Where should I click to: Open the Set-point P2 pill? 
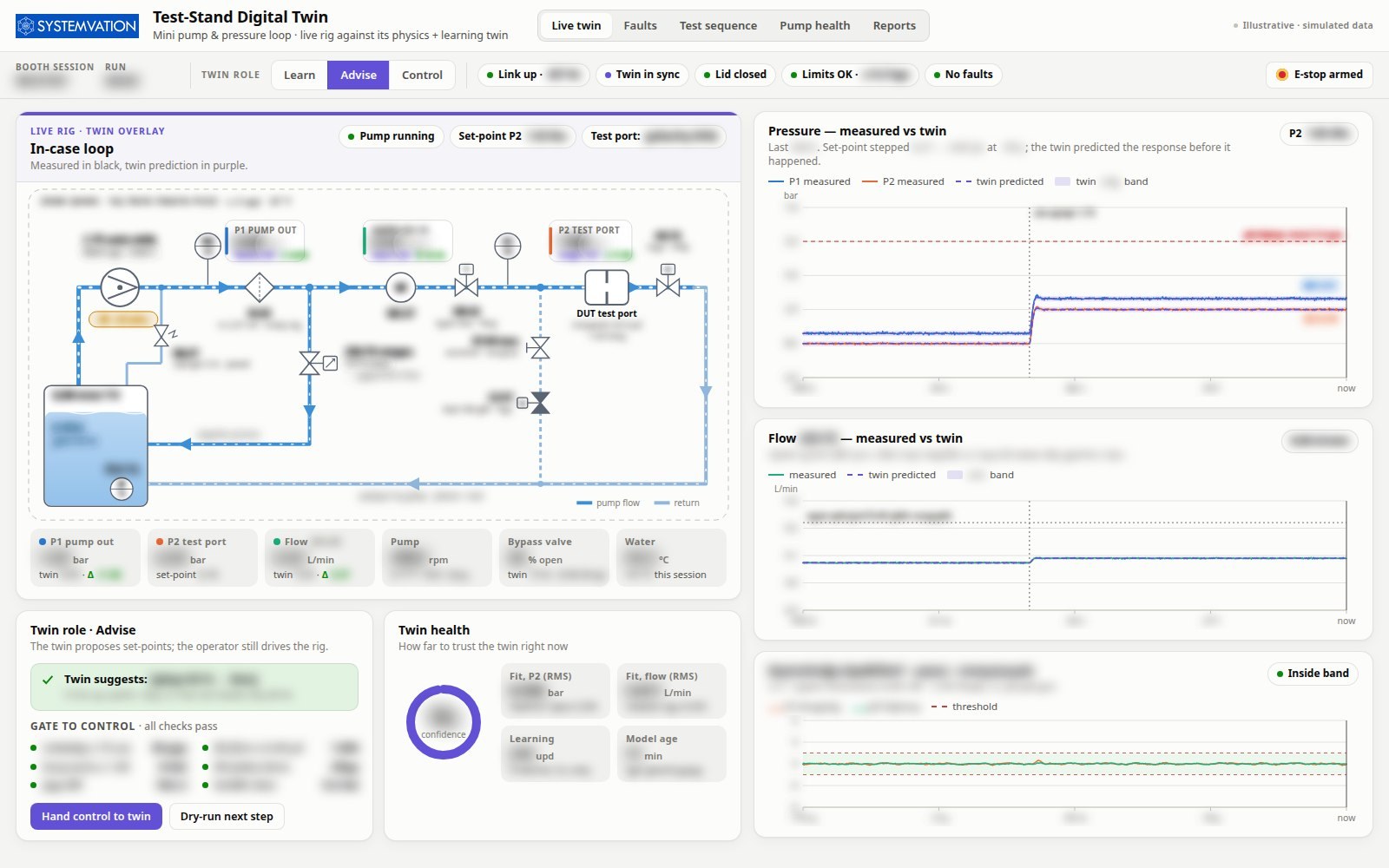[x=512, y=136]
